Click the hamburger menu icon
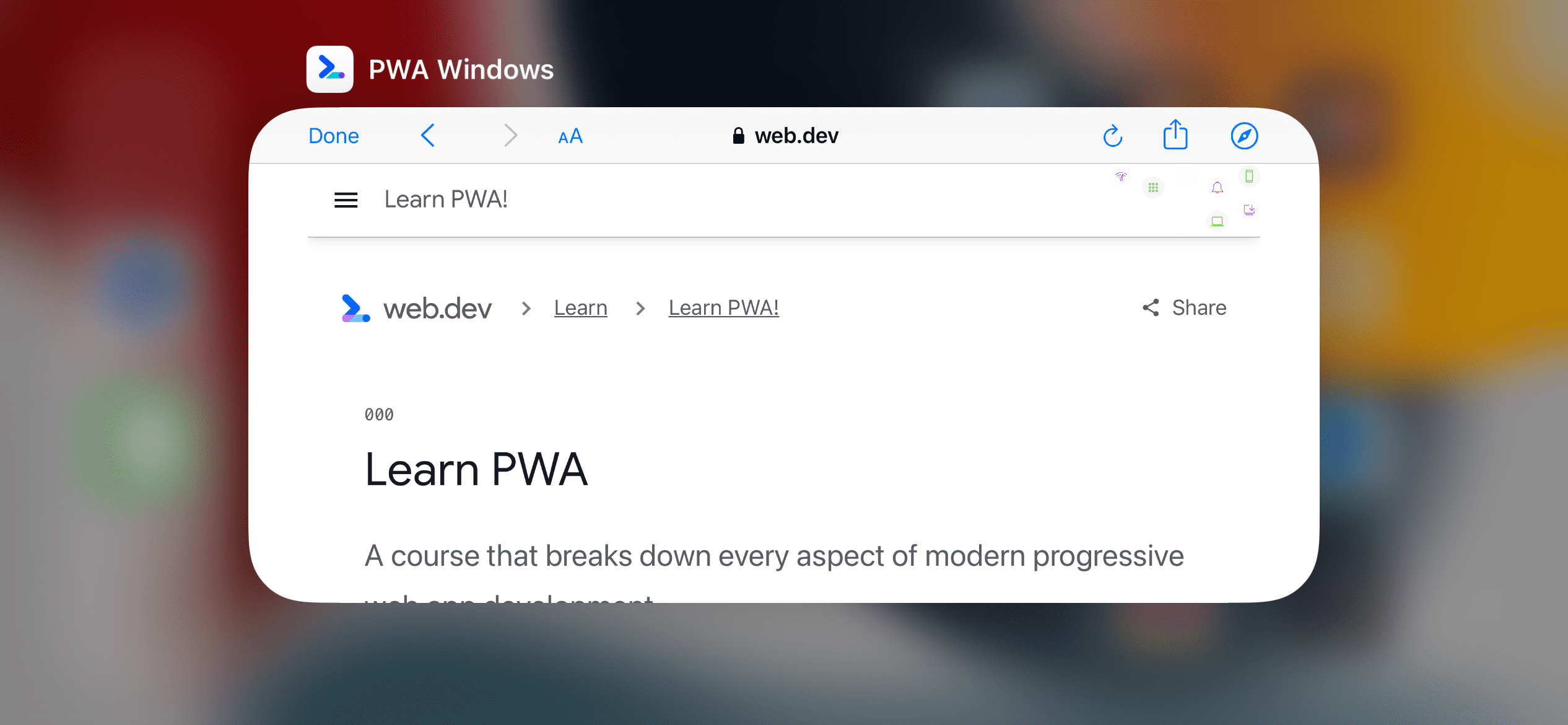Viewport: 1568px width, 725px height. click(x=346, y=199)
